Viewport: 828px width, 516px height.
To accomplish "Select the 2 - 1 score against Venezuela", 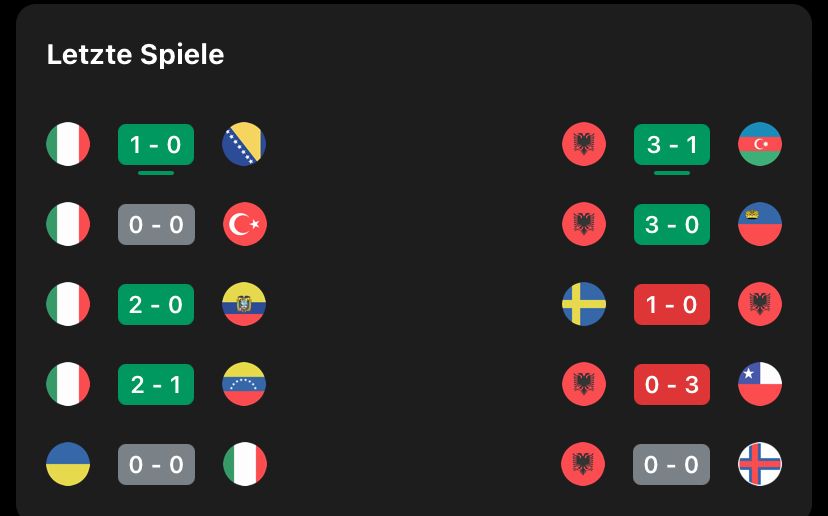I will click(x=156, y=384).
